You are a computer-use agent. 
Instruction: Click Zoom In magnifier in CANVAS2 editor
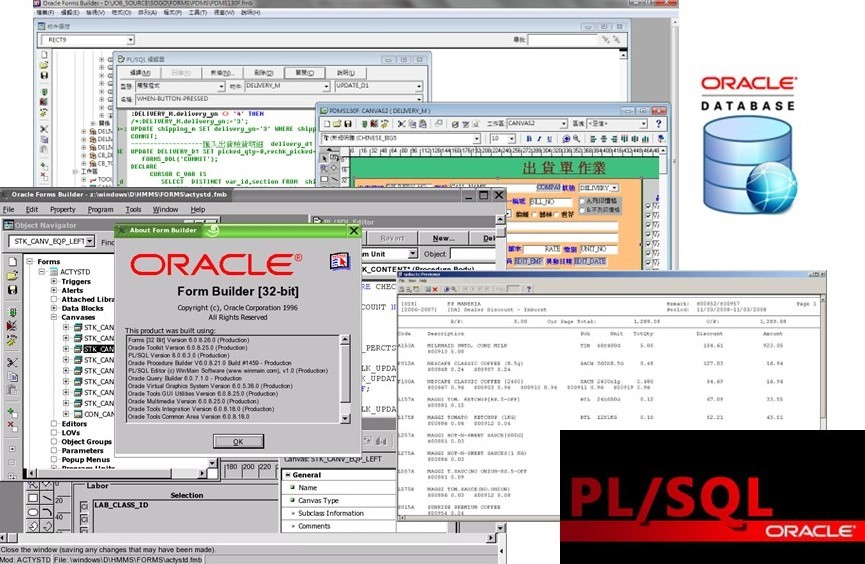[x=566, y=139]
